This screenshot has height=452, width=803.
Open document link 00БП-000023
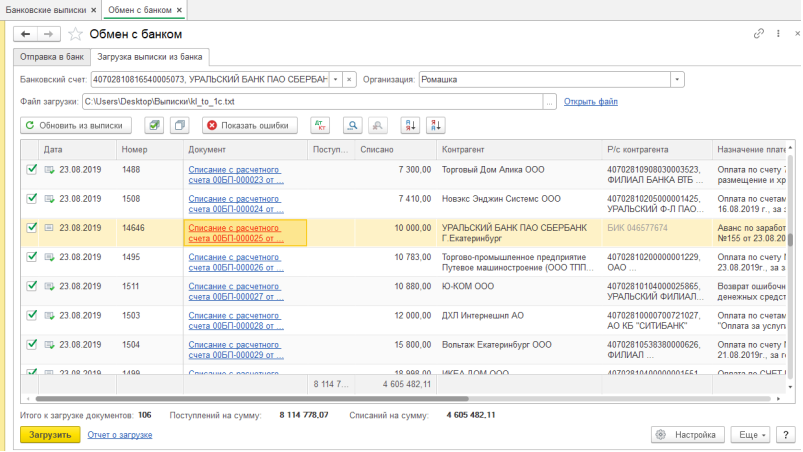click(x=236, y=175)
